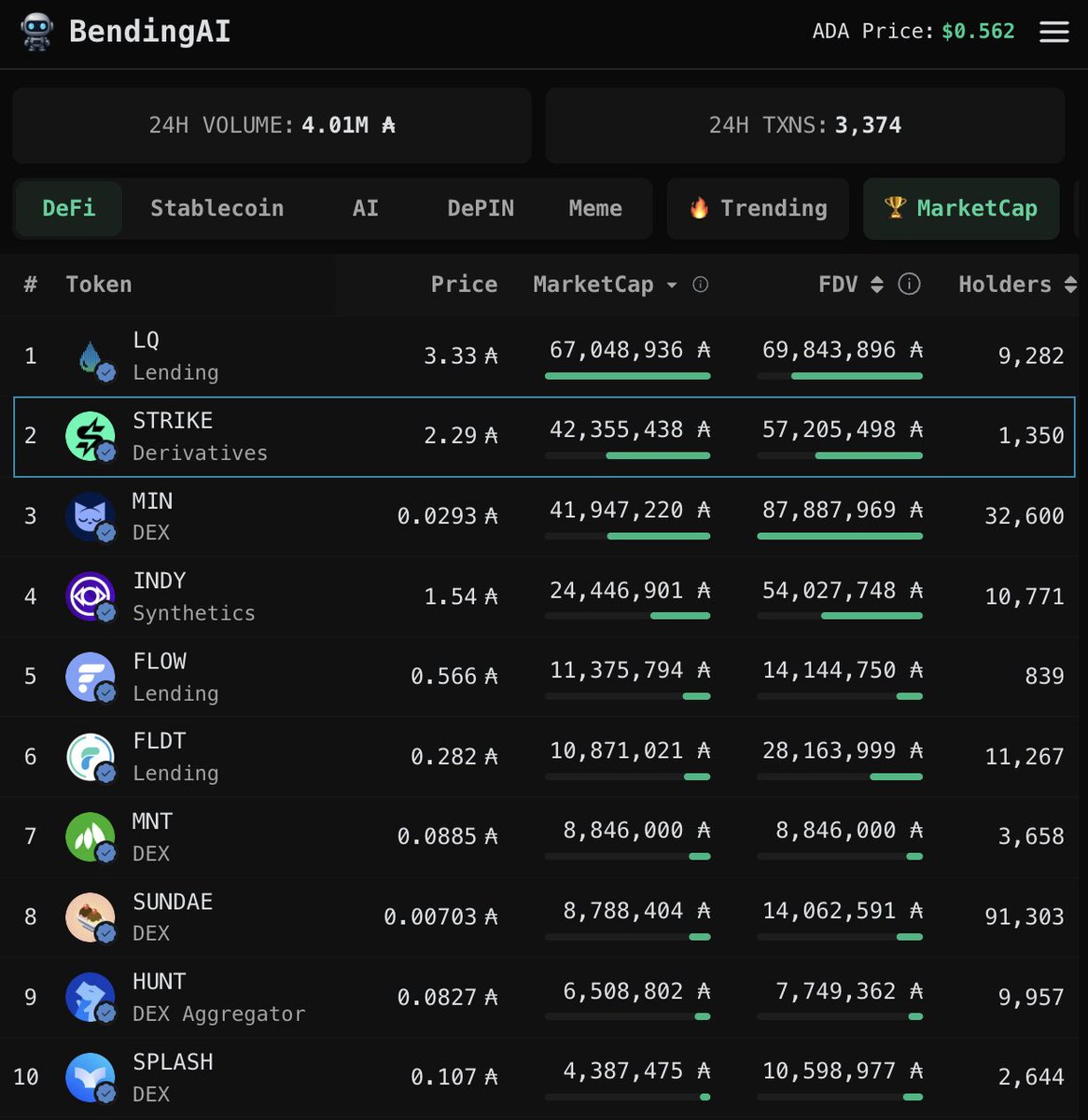
Task: Click the Derivatives label under STRIKE
Action: point(200,453)
